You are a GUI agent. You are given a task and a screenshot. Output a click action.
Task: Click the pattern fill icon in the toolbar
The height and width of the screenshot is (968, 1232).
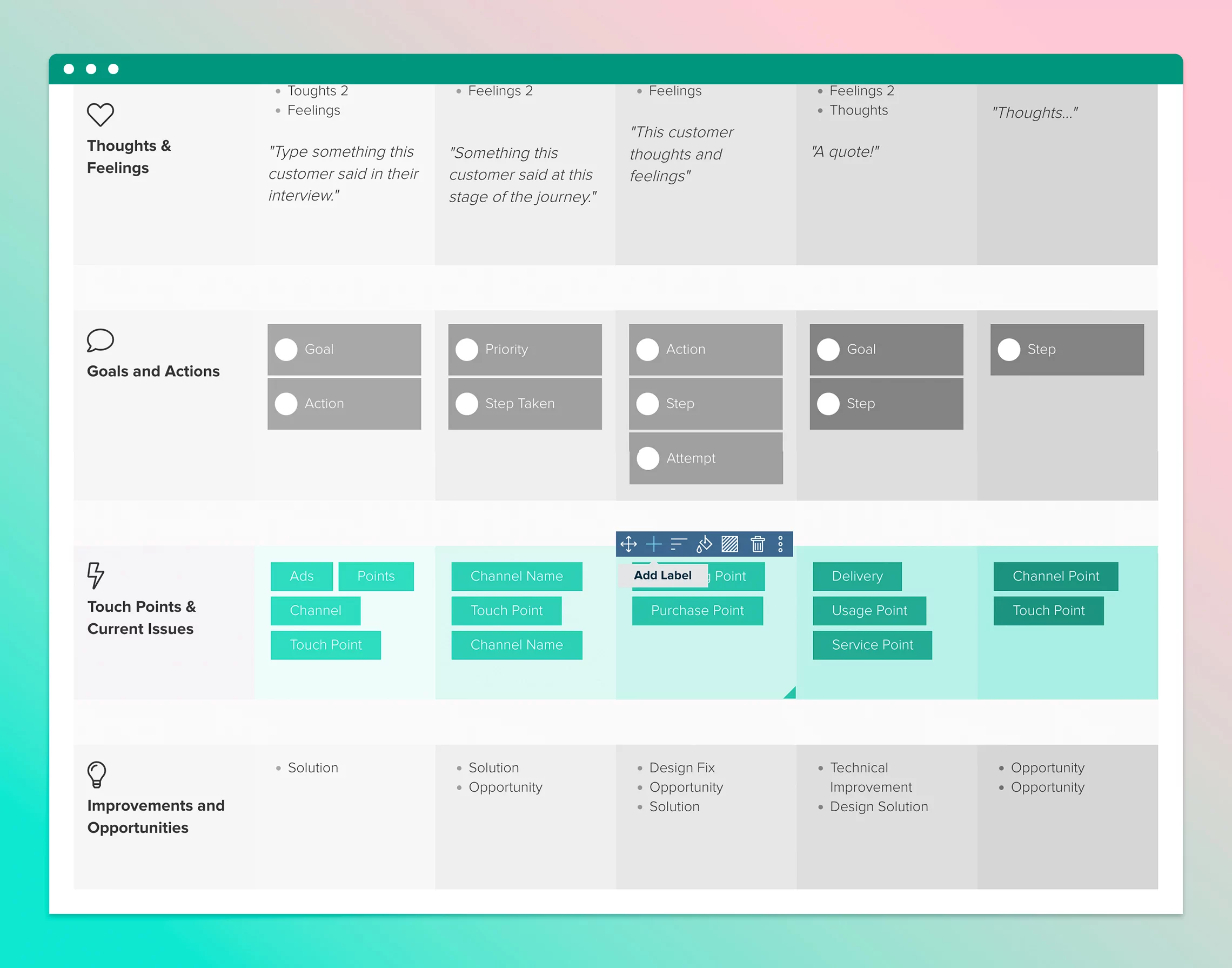coord(730,544)
